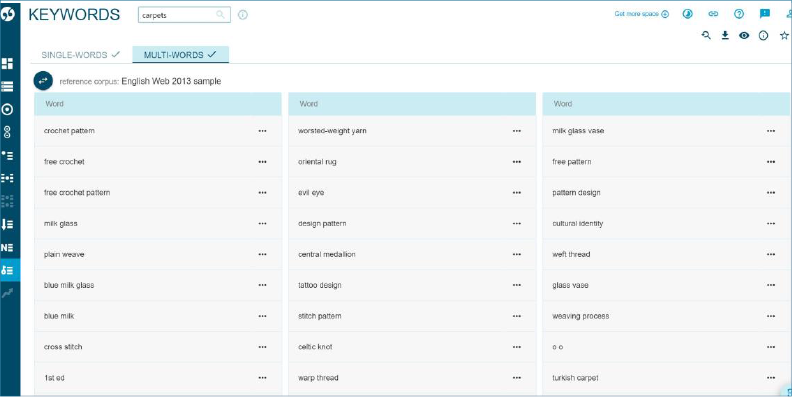Click the feedback message icon
Viewport: 792px width, 397px height.
click(765, 14)
